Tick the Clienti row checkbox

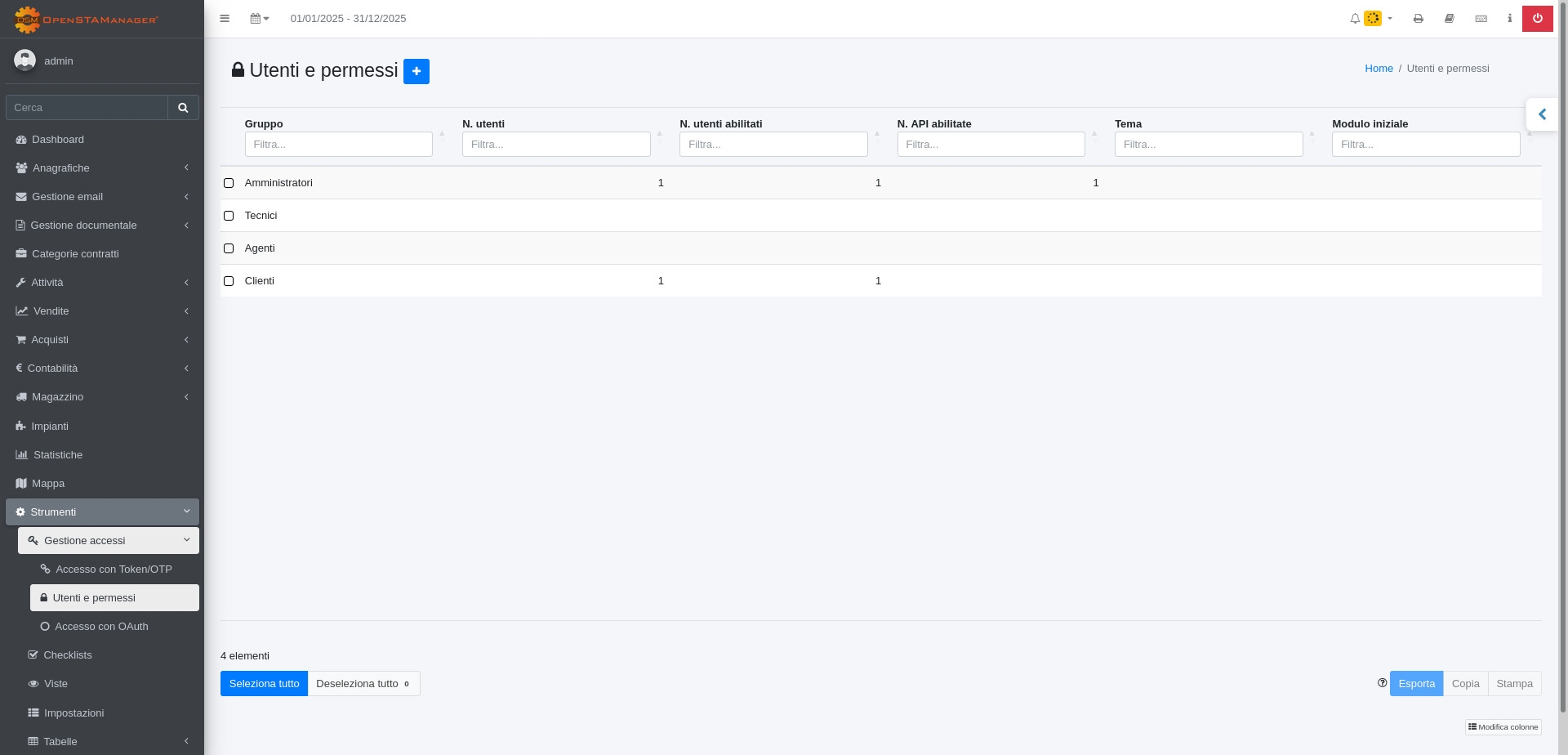[x=229, y=281]
